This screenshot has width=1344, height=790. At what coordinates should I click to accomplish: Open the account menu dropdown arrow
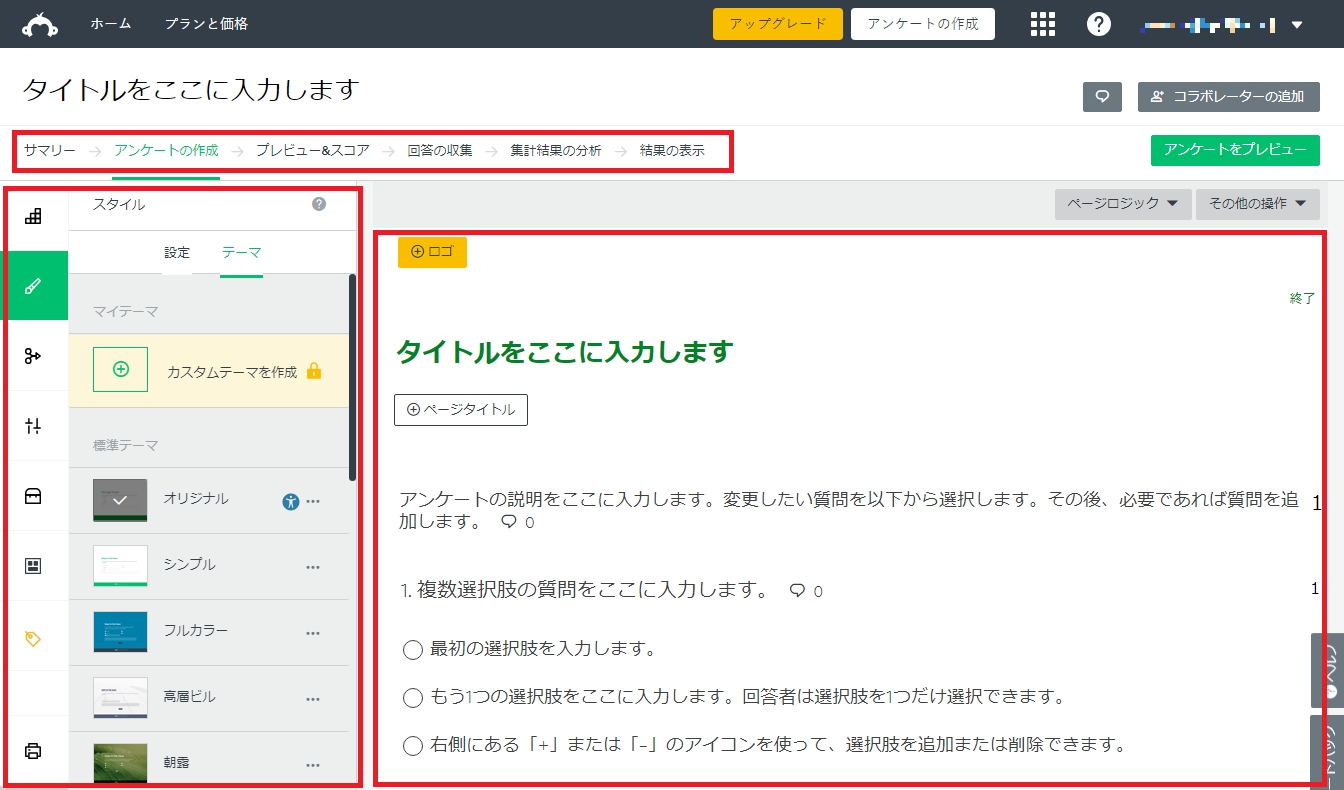click(x=1297, y=25)
